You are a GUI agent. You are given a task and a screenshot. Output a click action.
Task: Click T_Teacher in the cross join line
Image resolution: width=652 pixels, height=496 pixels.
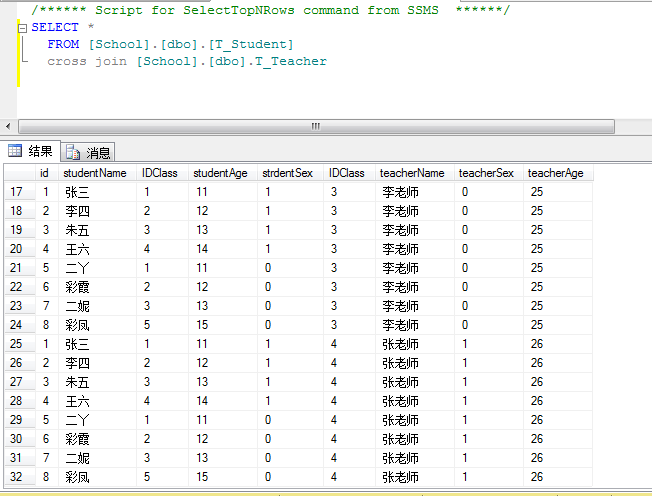[291, 61]
